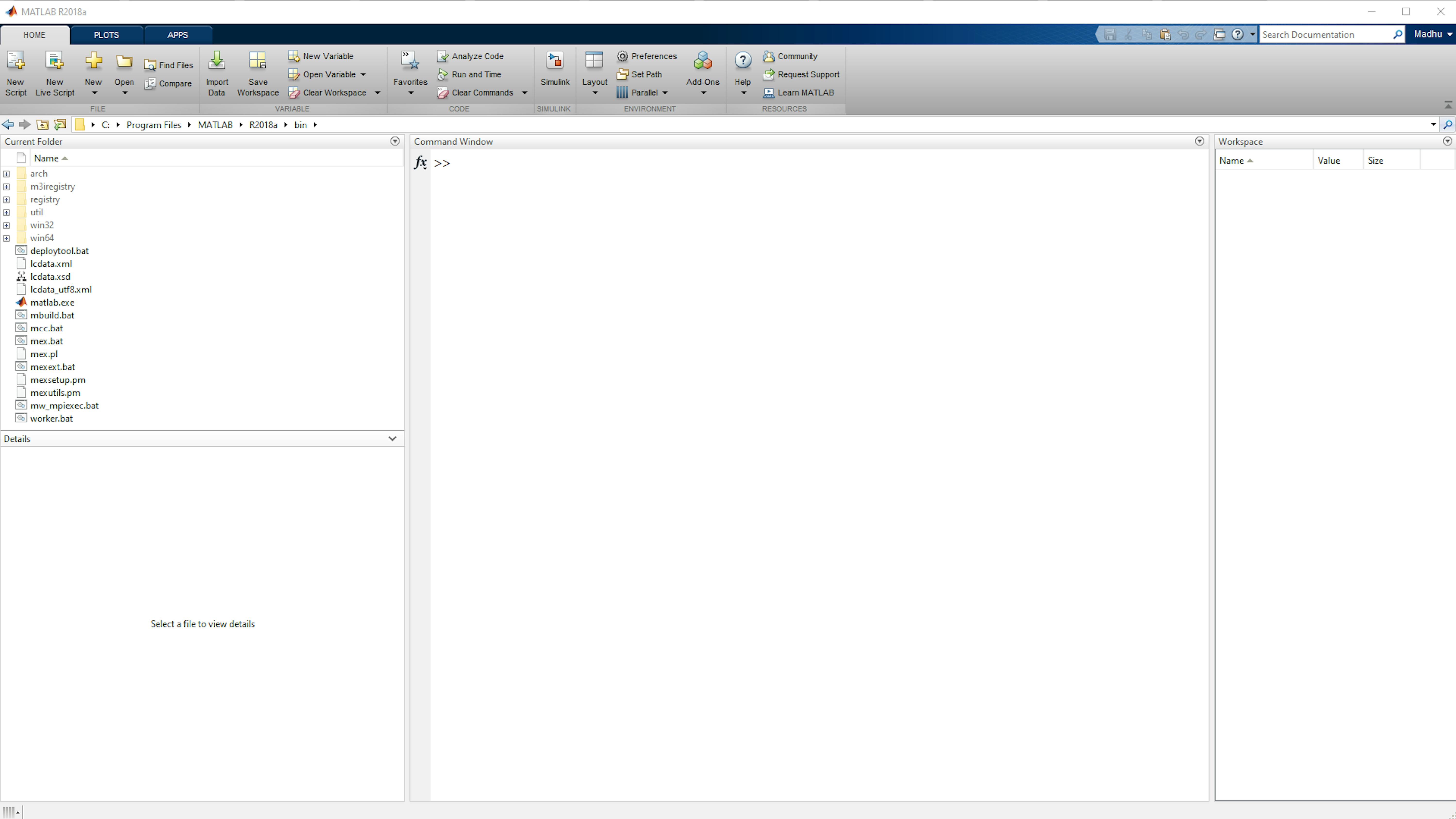Select lcdata.xsd file
Screen dimensions: 1456x819
click(50, 277)
